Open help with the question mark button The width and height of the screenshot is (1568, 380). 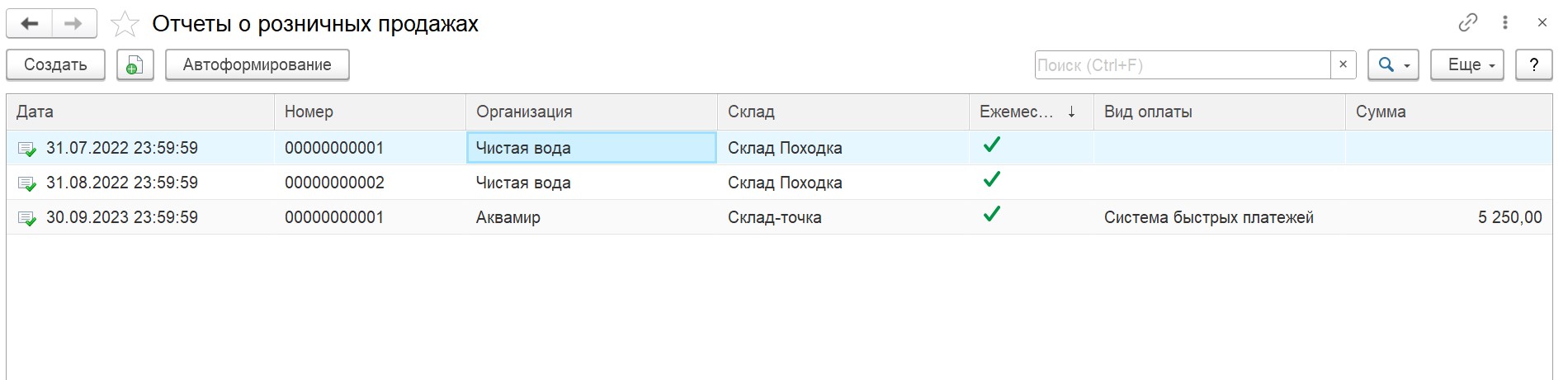pyautogui.click(x=1533, y=64)
